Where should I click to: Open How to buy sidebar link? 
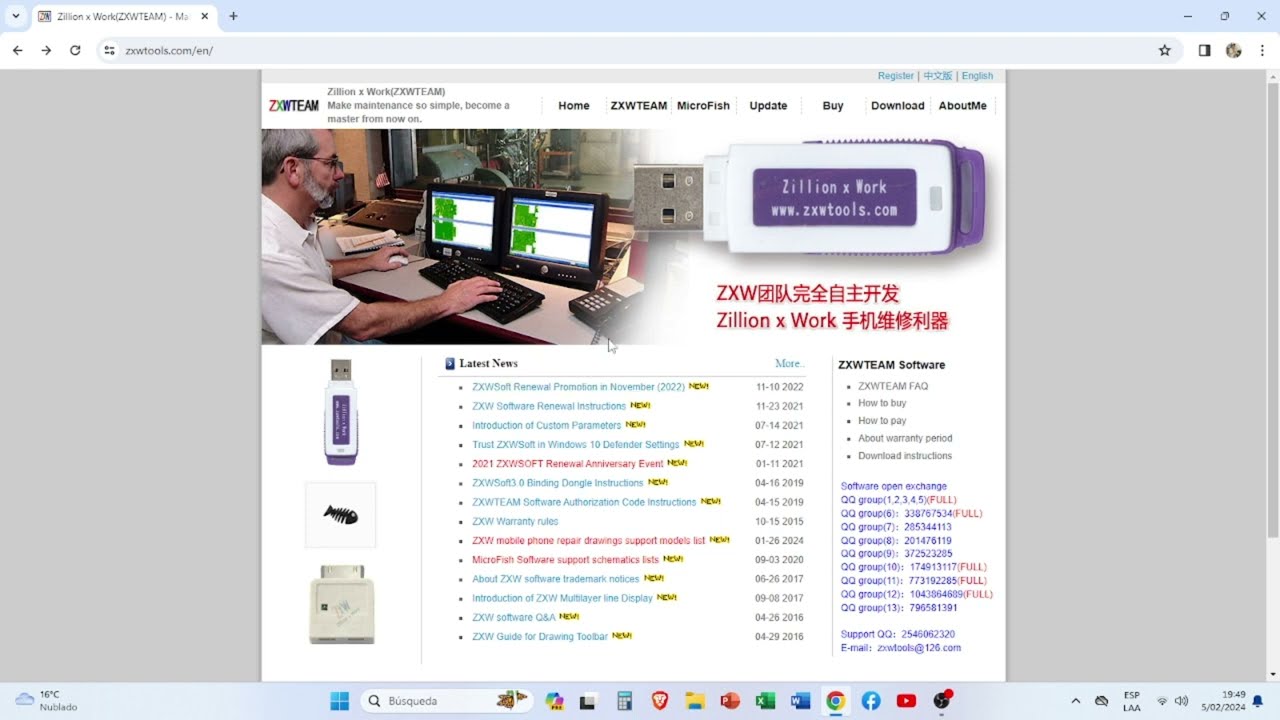882,403
